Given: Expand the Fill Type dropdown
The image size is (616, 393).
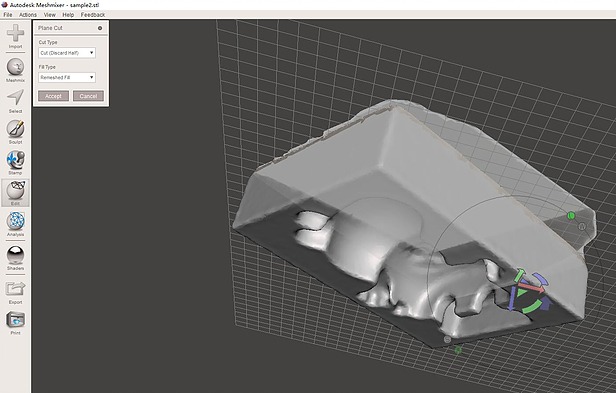Looking at the screenshot, I should point(67,77).
